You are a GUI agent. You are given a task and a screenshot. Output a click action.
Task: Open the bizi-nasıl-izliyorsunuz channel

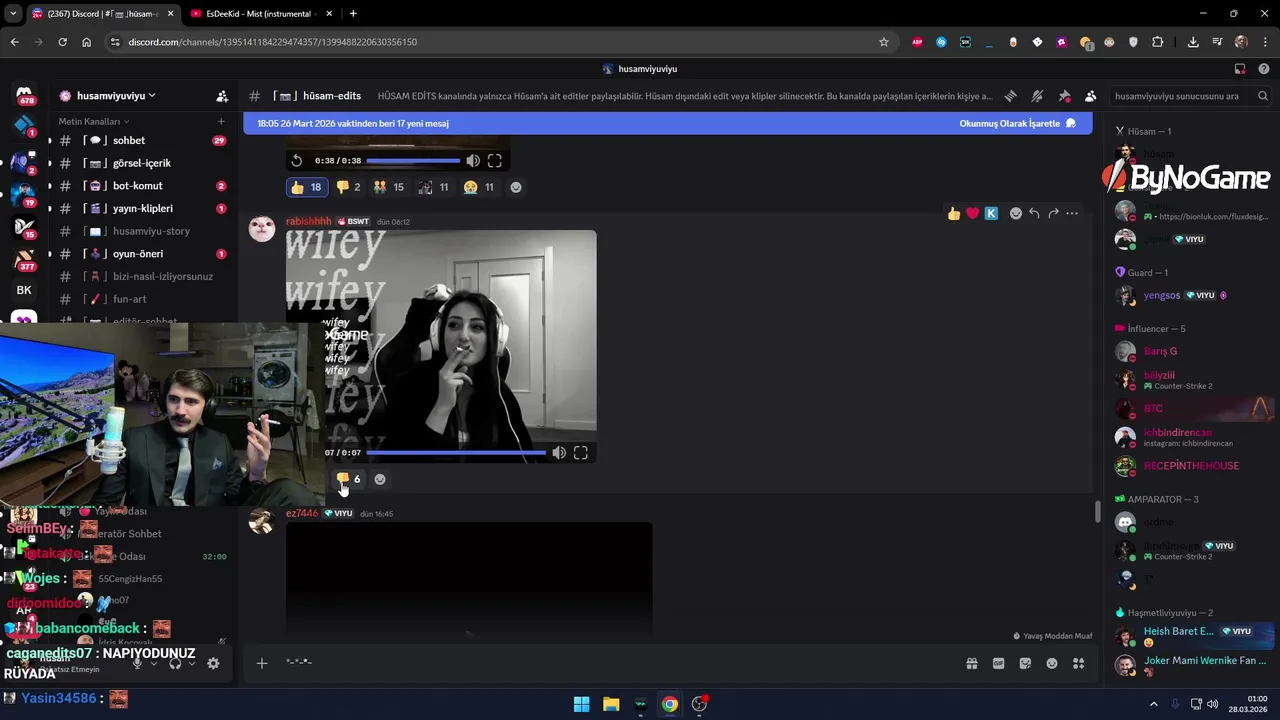click(x=143, y=276)
